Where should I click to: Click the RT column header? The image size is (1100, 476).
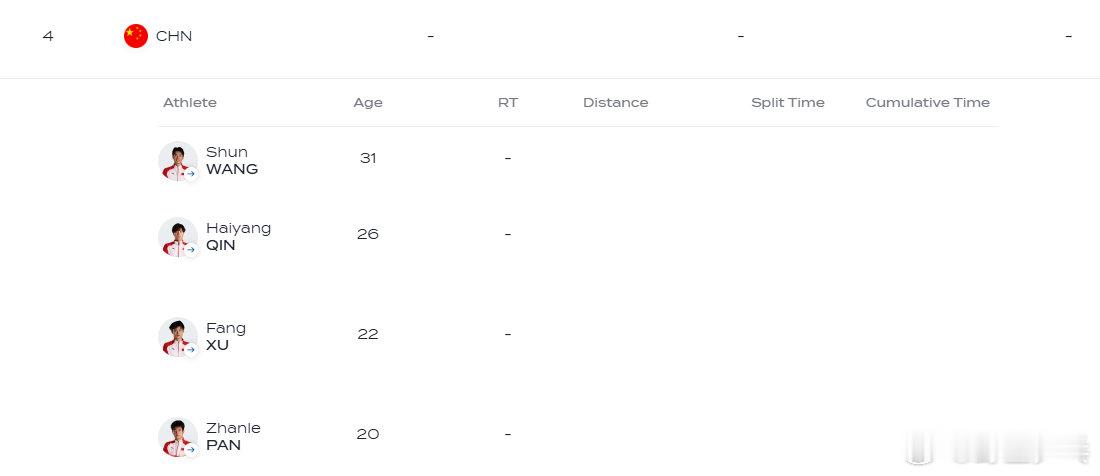point(508,102)
